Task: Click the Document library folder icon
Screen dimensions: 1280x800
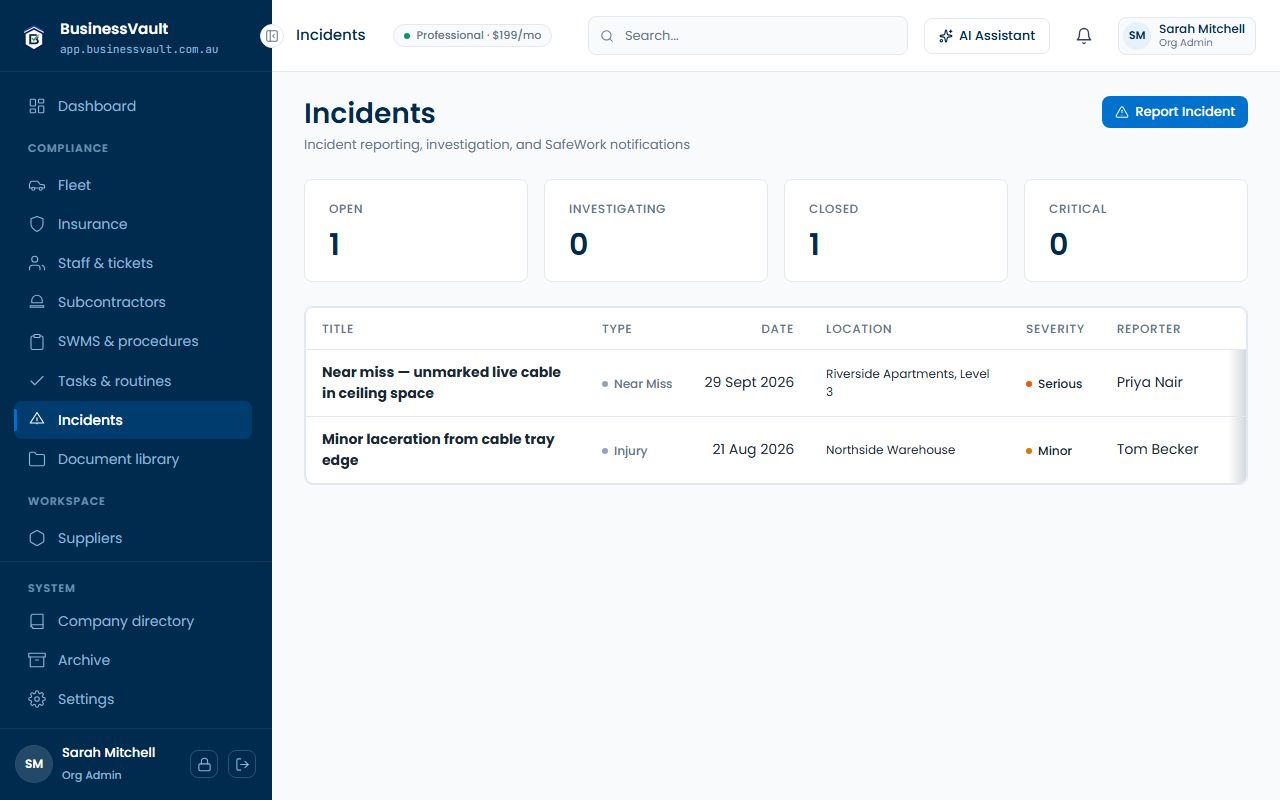Action: tap(37, 459)
